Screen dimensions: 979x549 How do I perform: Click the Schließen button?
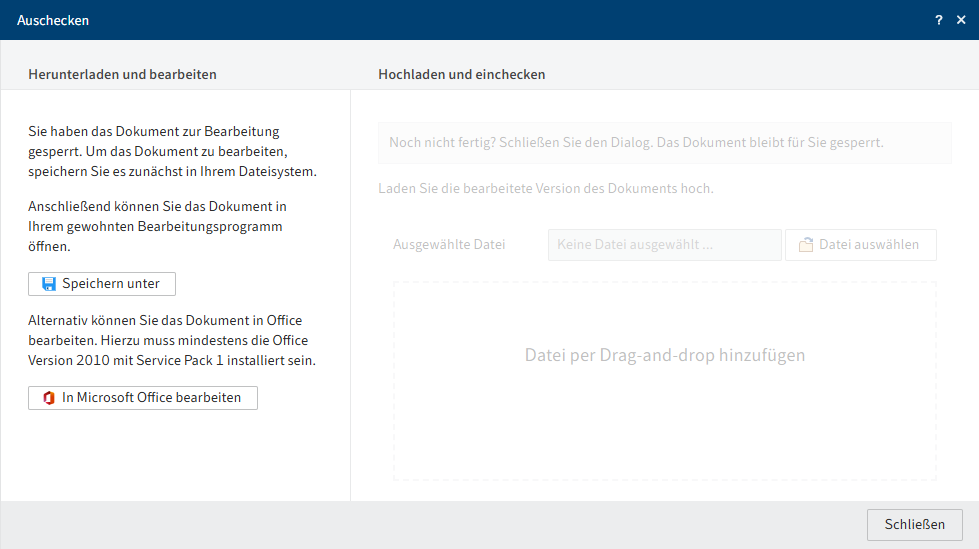[915, 525]
